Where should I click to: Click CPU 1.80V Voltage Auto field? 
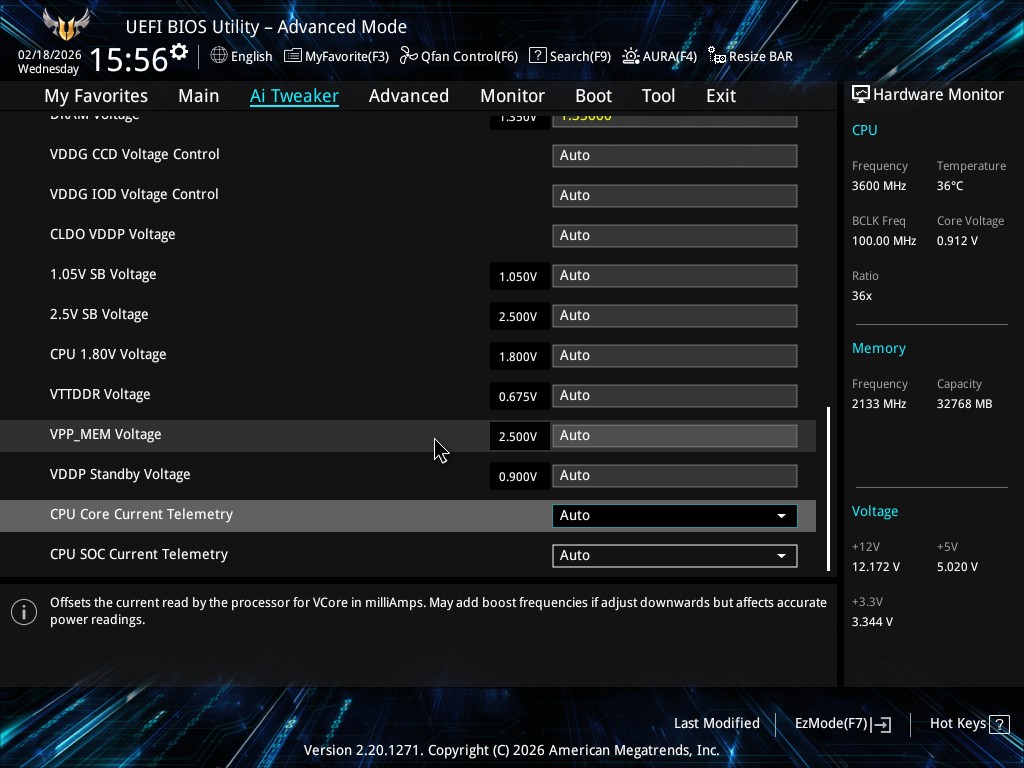[x=675, y=355]
